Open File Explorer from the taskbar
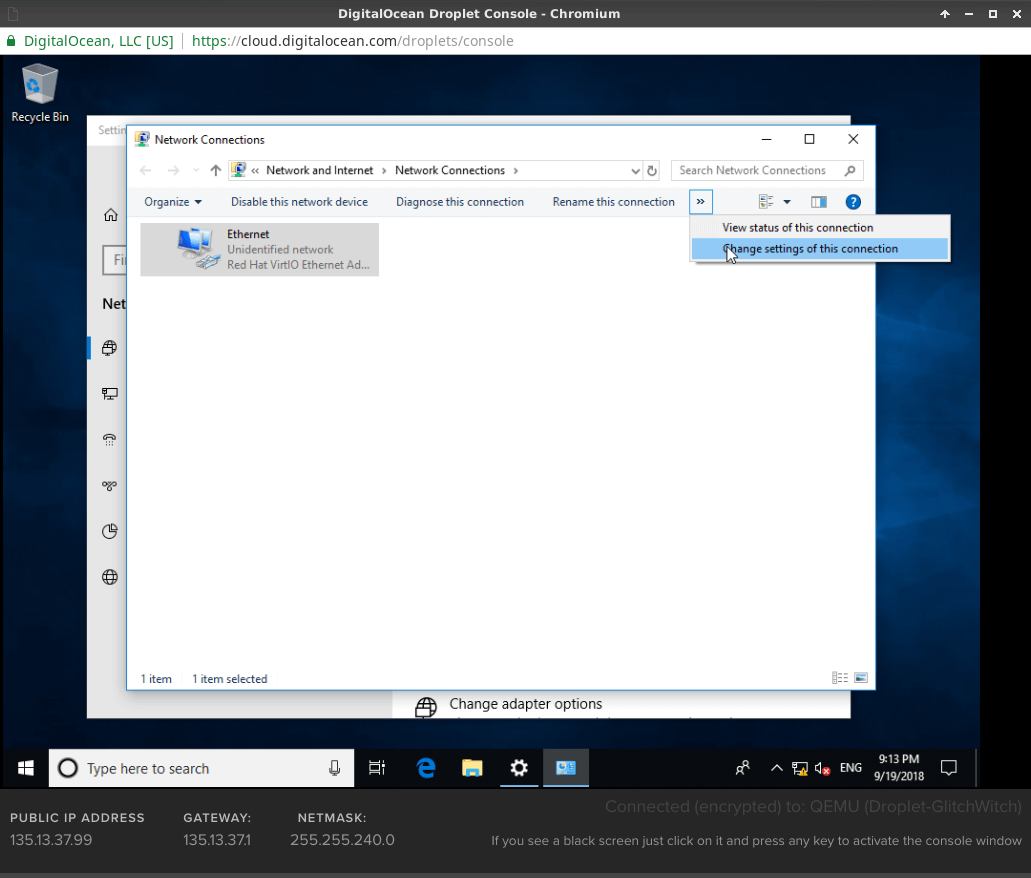 coord(472,768)
